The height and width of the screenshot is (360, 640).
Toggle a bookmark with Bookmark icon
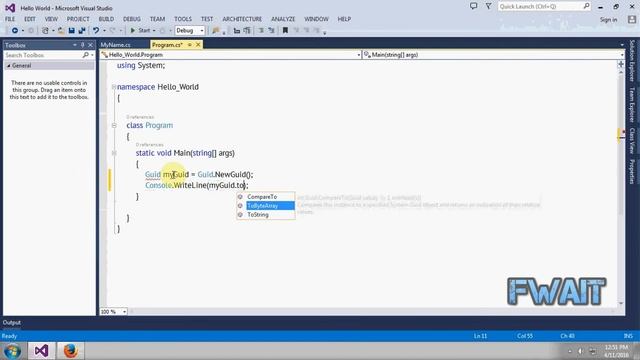coord(285,31)
